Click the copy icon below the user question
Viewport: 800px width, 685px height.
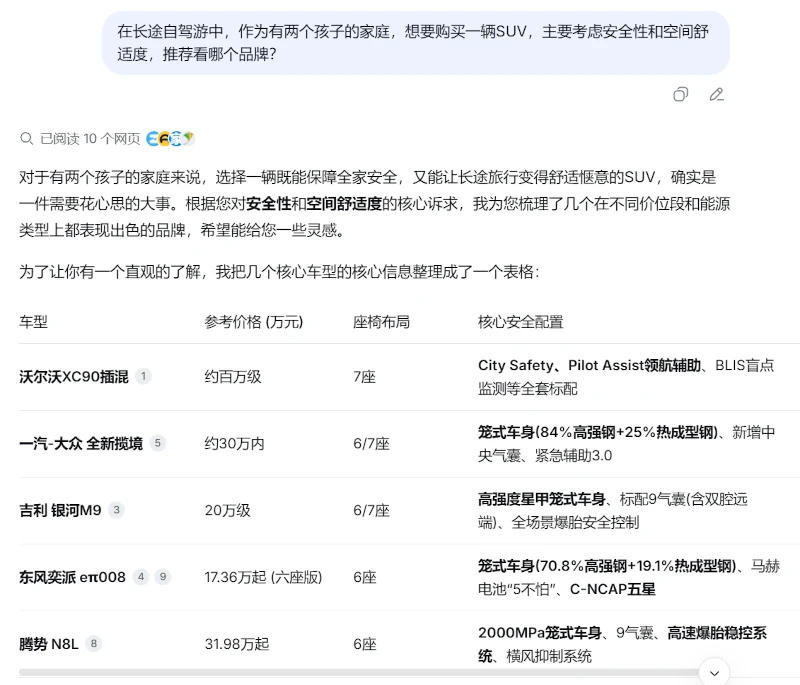click(681, 94)
